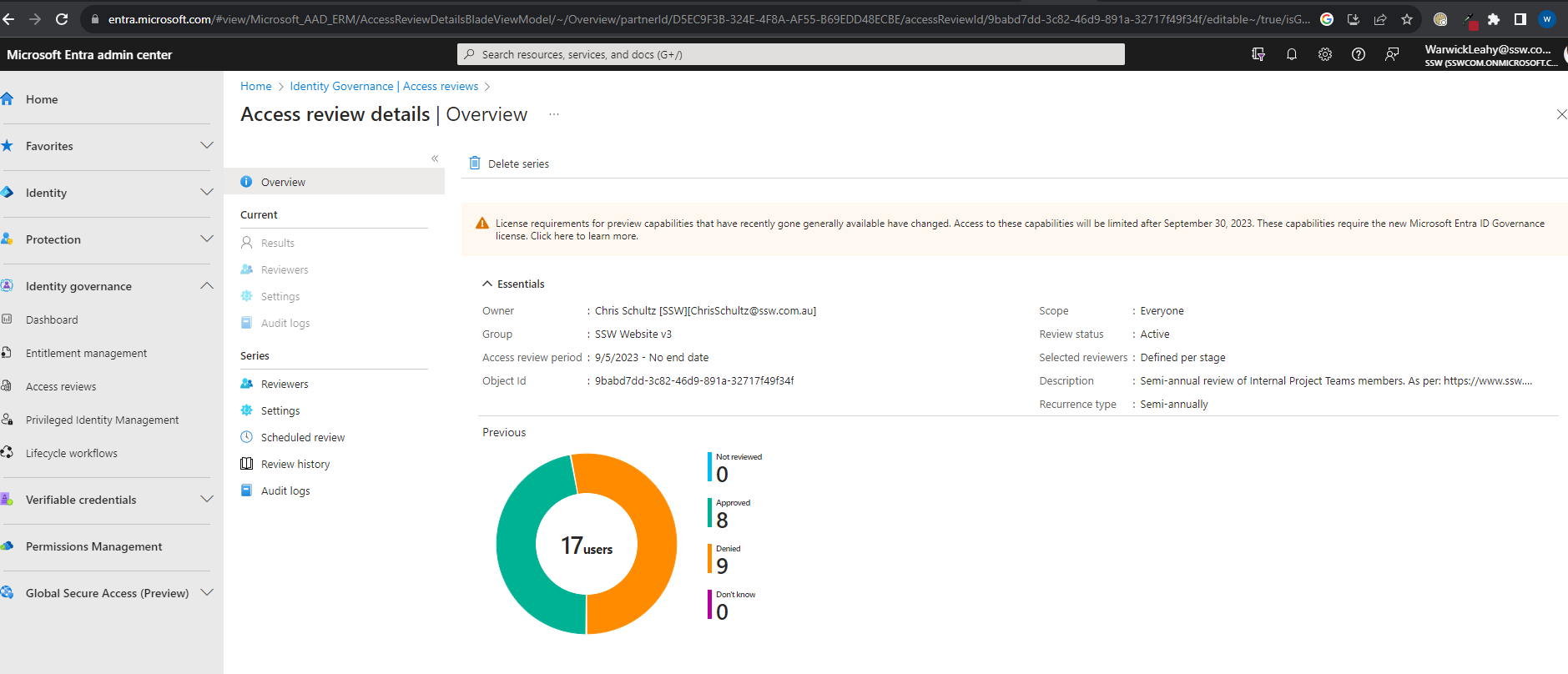Image resolution: width=1568 pixels, height=674 pixels.
Task: Bookmark this page with star icon
Action: tap(1407, 19)
